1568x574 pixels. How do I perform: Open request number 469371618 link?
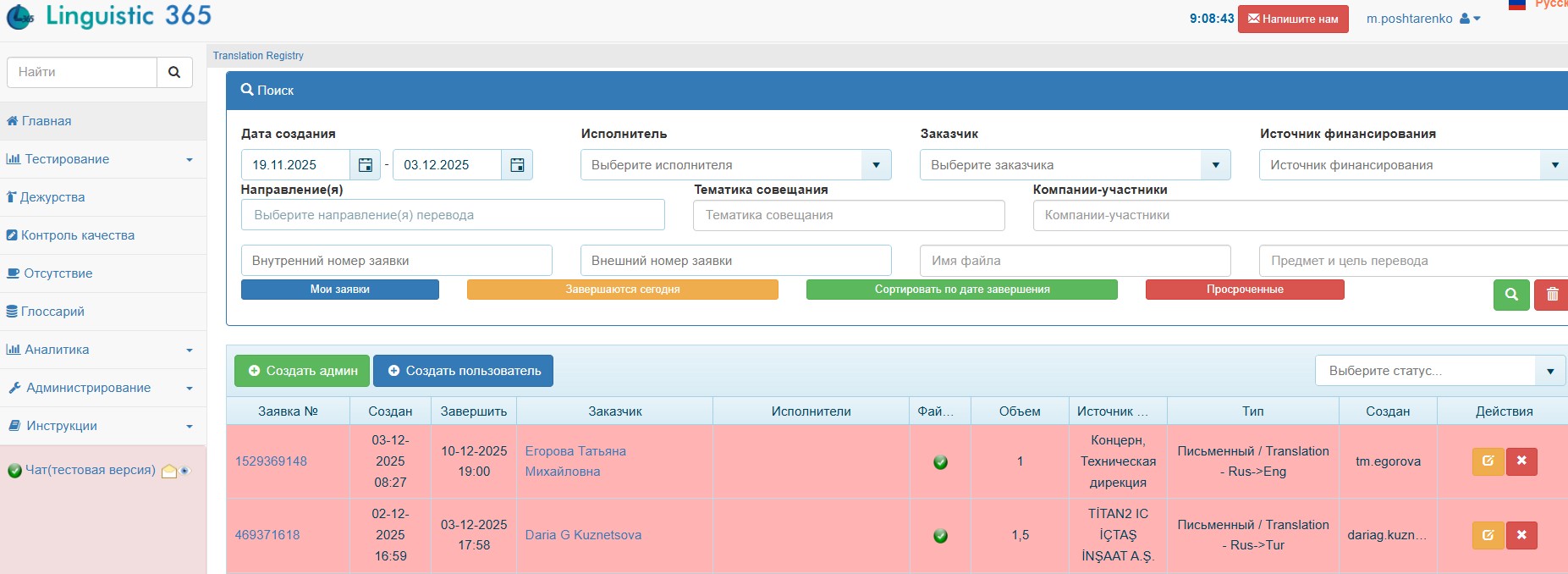tap(267, 535)
